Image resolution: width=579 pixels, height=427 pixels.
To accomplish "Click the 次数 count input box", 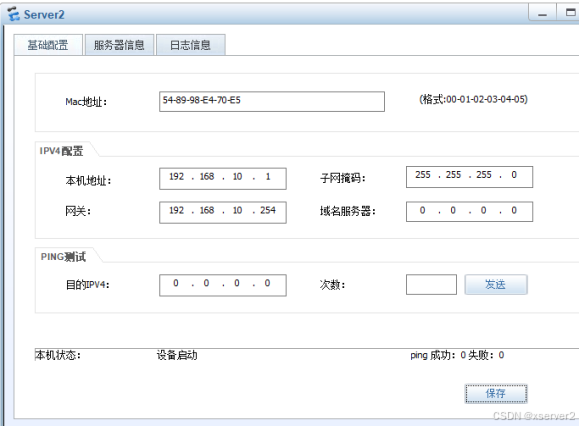I will pos(431,284).
